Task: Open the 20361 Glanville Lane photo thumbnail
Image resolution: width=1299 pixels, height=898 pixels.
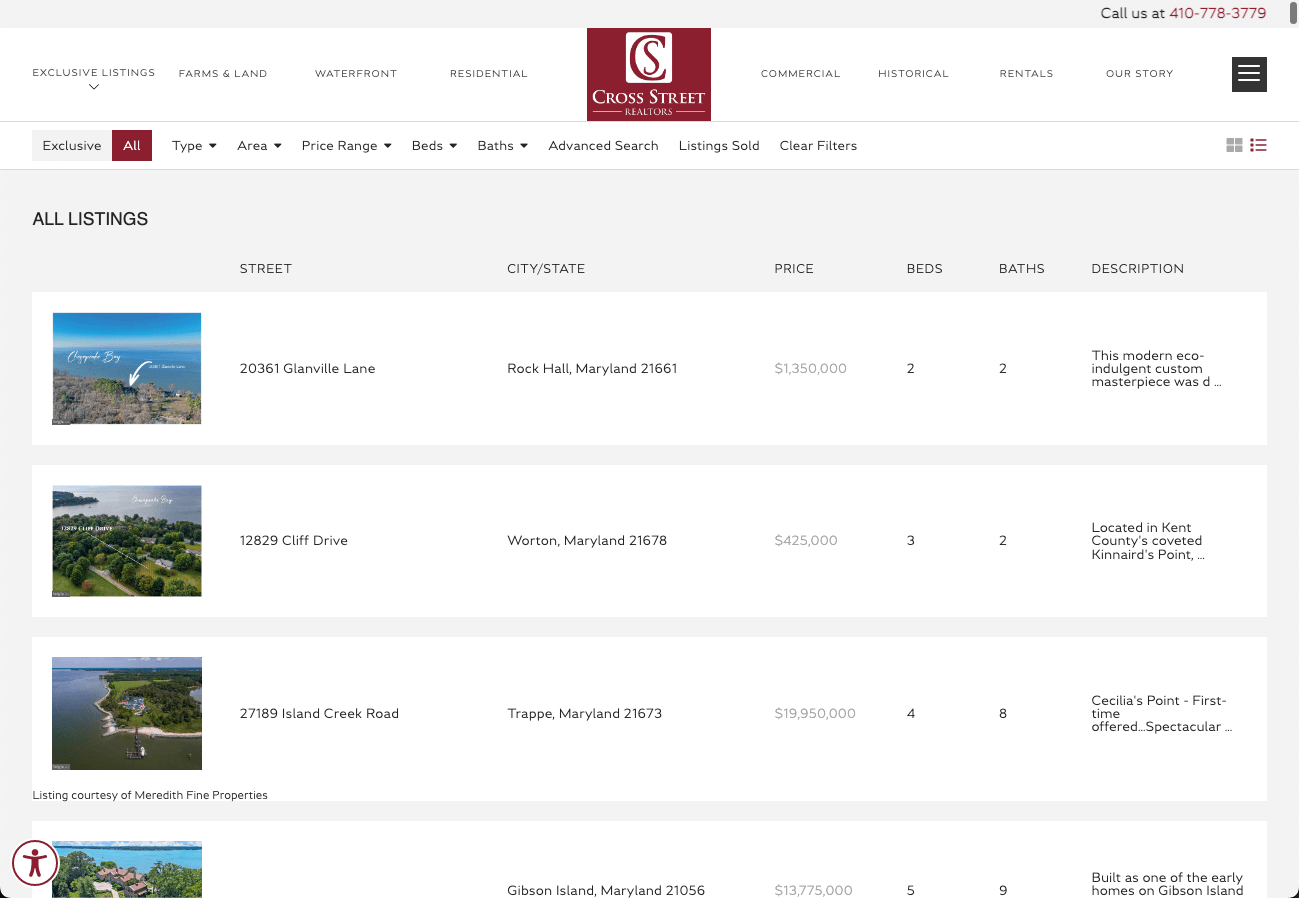Action: [x=127, y=368]
